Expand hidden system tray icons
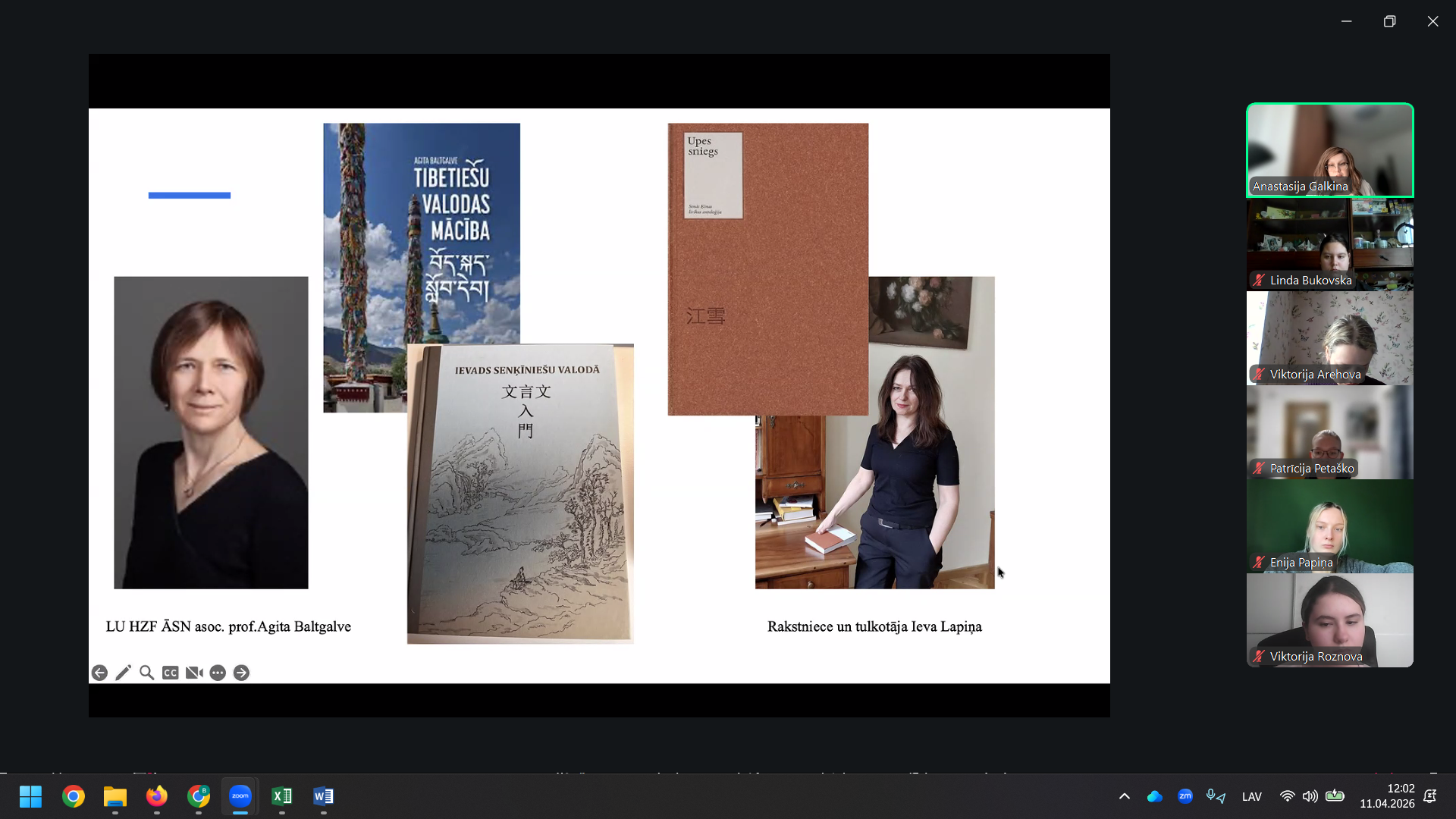This screenshot has width=1456, height=819. [x=1125, y=796]
